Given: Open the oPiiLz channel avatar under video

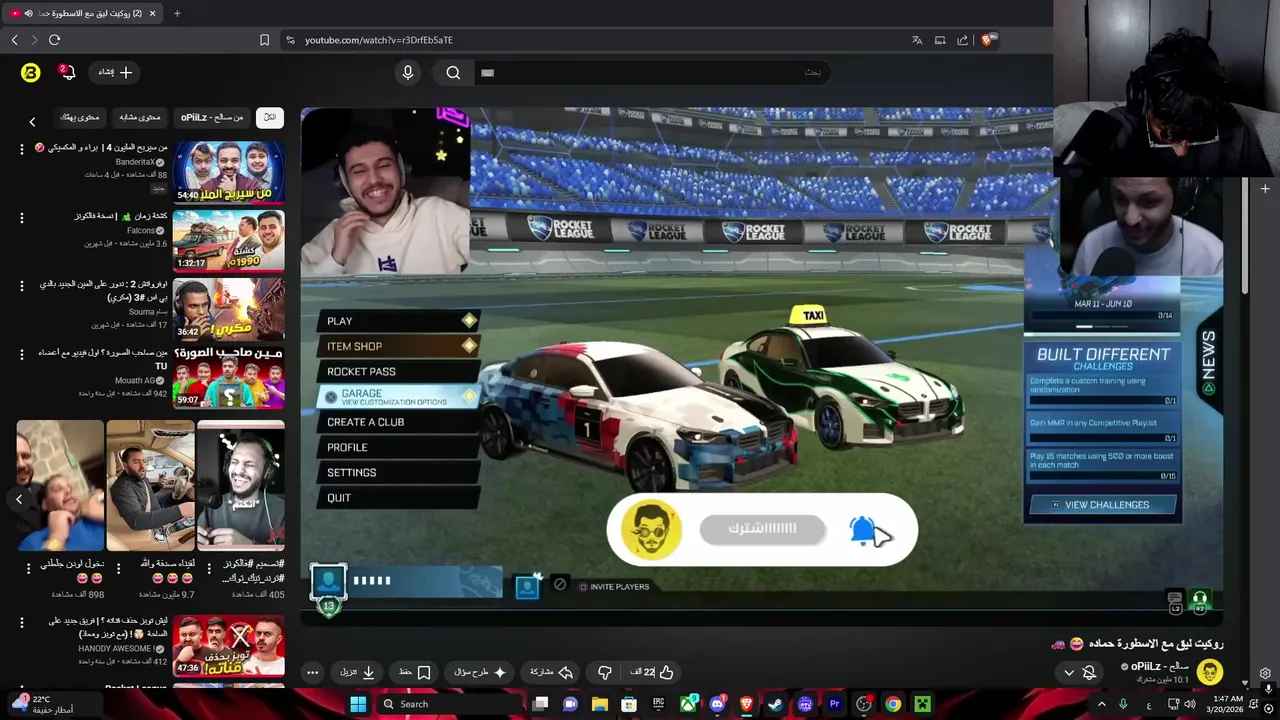Looking at the screenshot, I should pos(1210,672).
